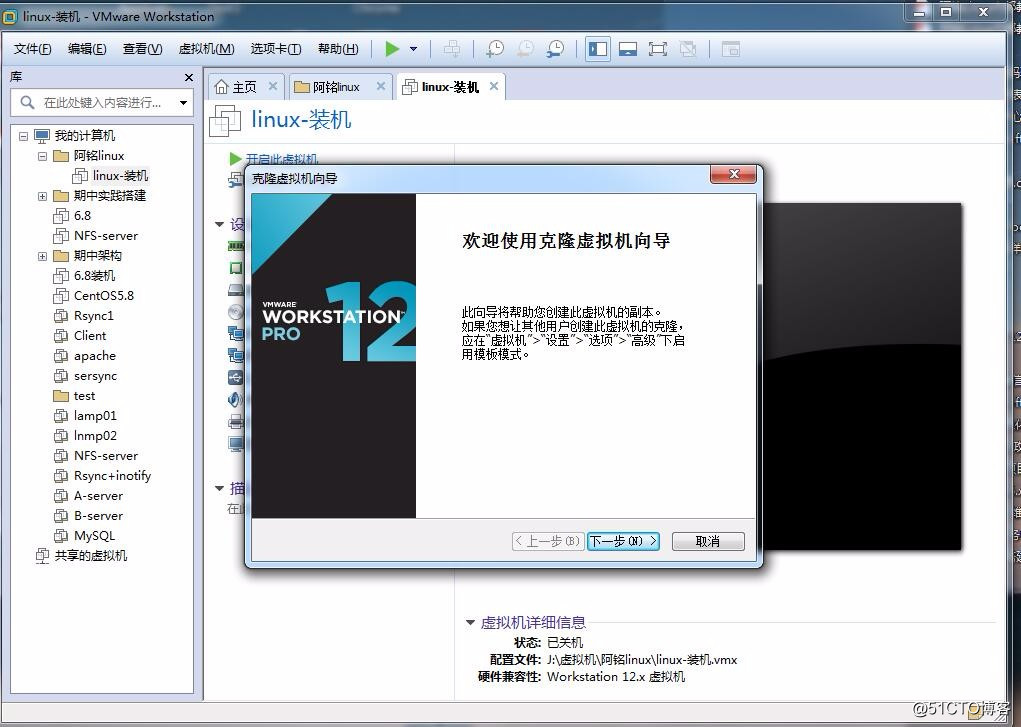Maximize the VMware Workstation window
Image resolution: width=1021 pixels, height=727 pixels.
click(947, 12)
